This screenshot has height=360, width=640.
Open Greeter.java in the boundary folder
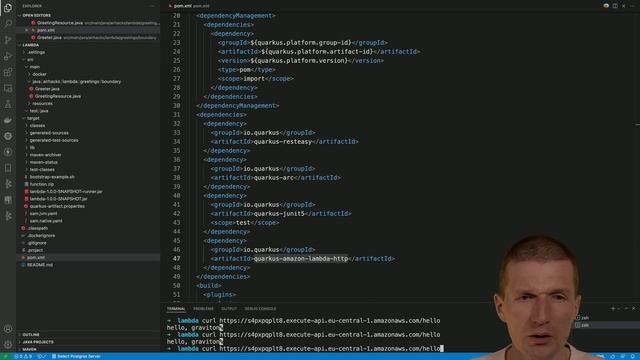47,89
